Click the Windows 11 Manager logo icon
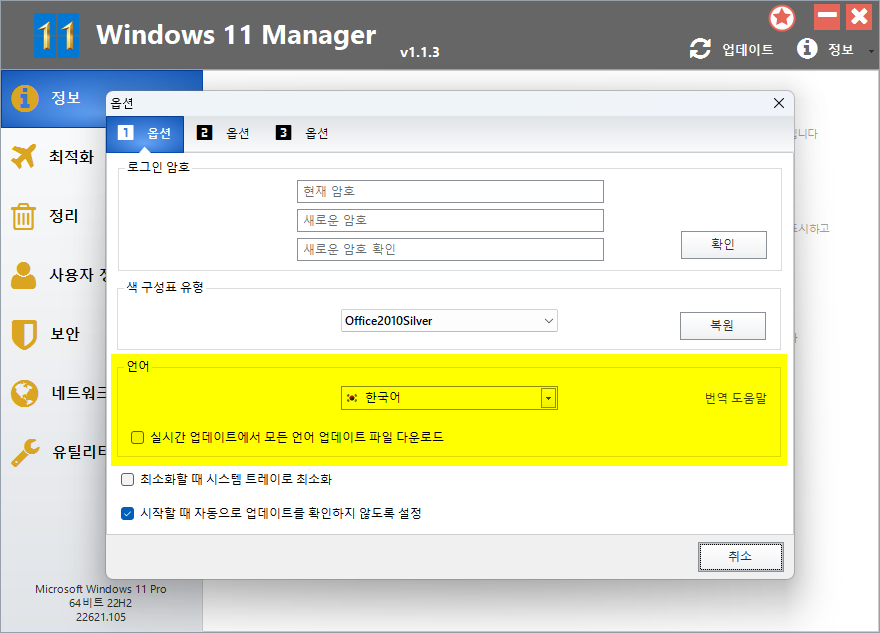This screenshot has width=880, height=633. 56,35
